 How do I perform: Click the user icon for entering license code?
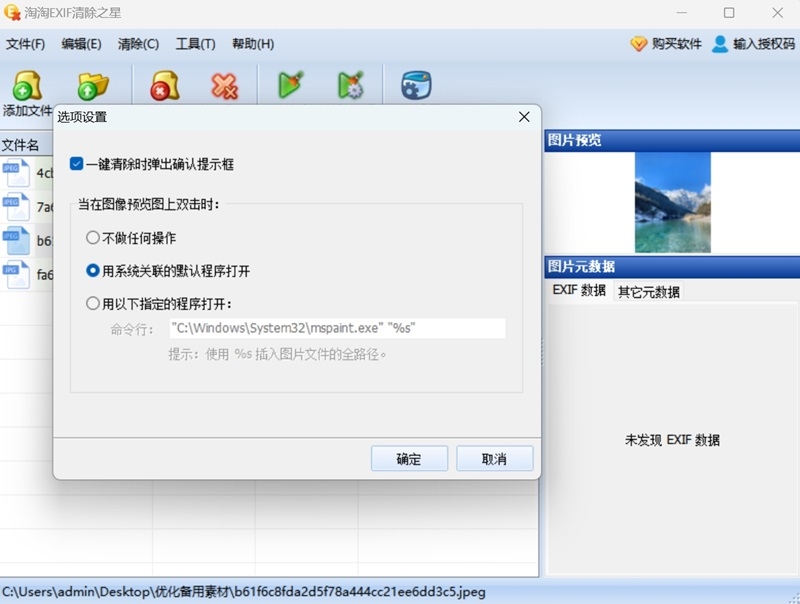click(720, 44)
